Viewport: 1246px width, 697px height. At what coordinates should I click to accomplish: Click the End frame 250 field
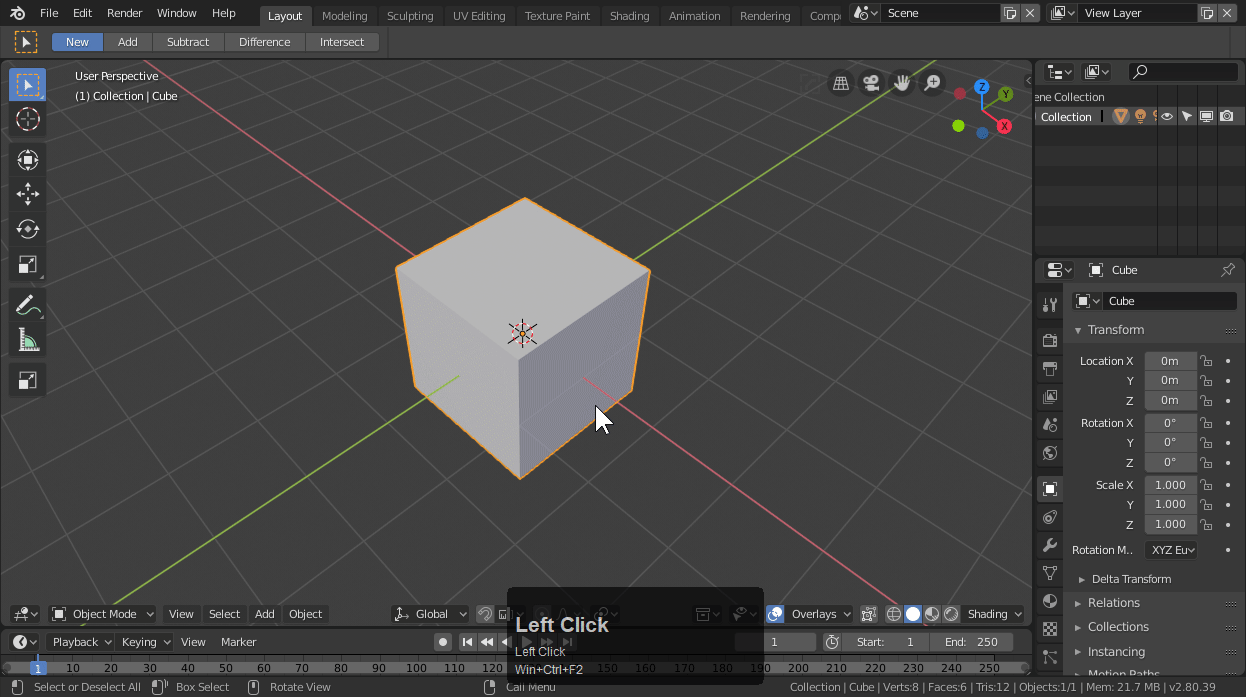point(972,642)
